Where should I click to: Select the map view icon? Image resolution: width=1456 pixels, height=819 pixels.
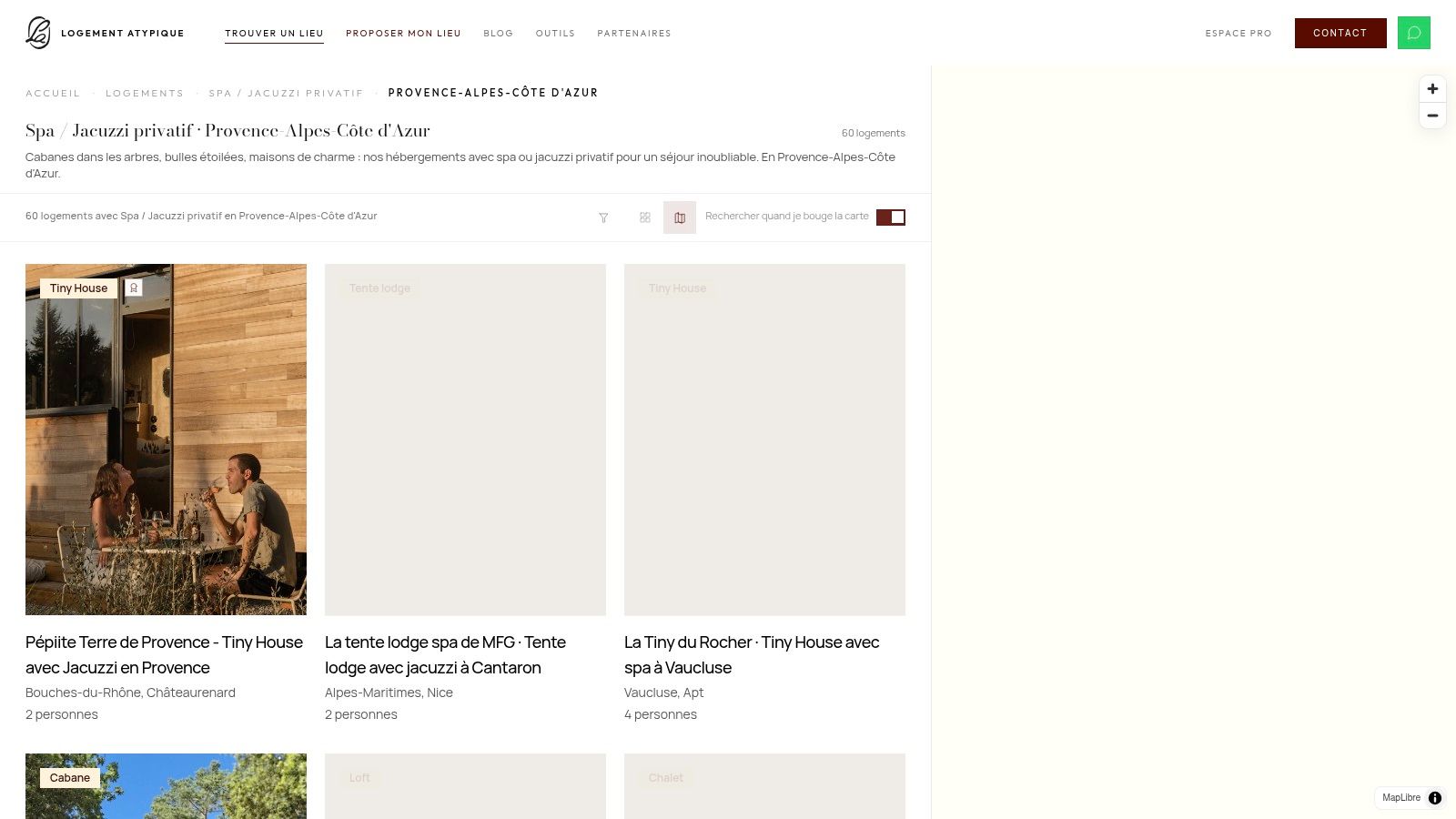coord(680,217)
